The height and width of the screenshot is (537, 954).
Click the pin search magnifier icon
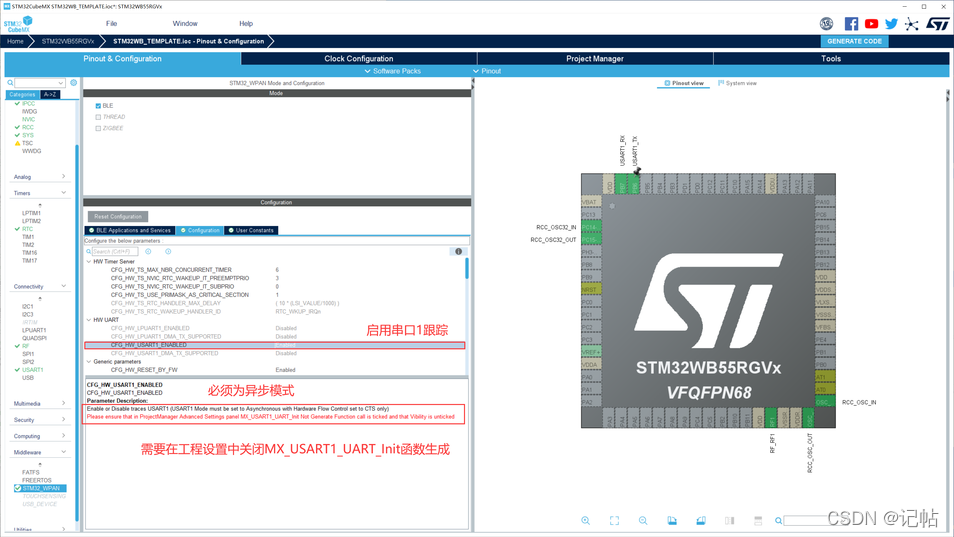tap(778, 521)
